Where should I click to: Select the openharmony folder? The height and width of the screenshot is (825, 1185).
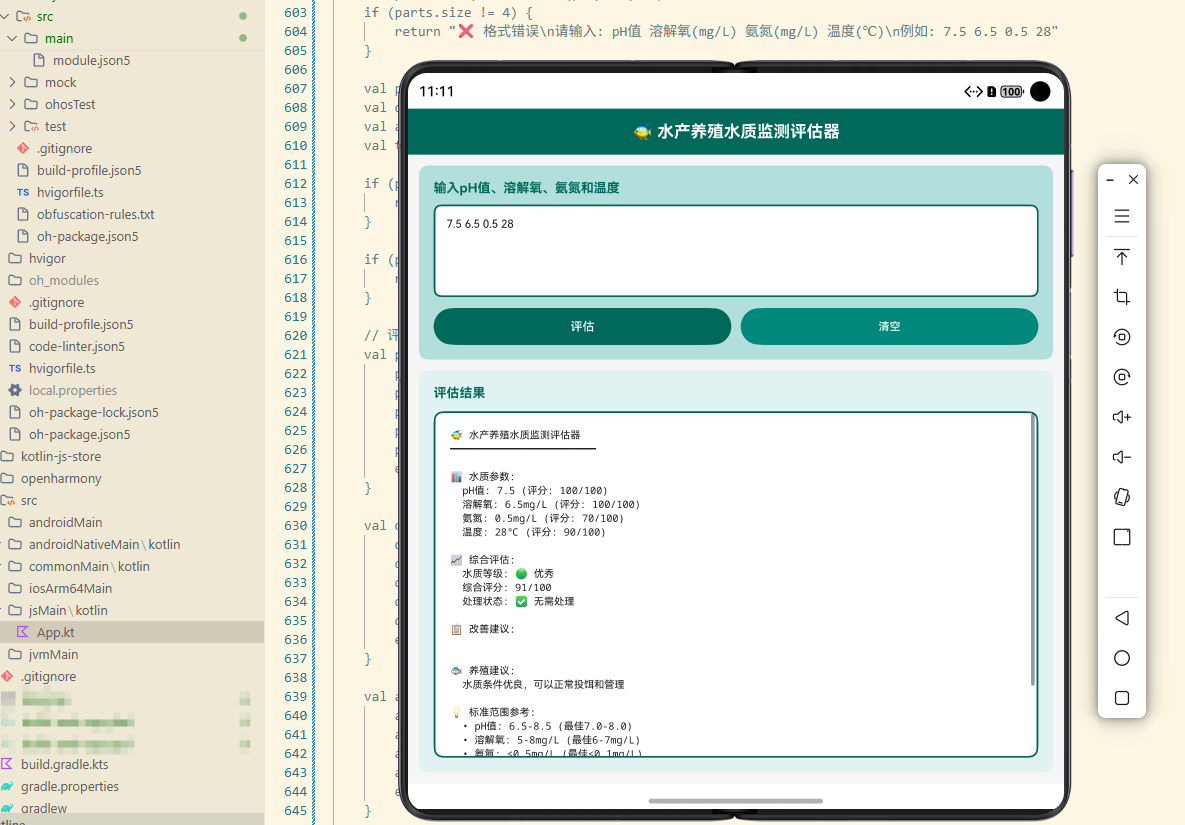(x=60, y=478)
